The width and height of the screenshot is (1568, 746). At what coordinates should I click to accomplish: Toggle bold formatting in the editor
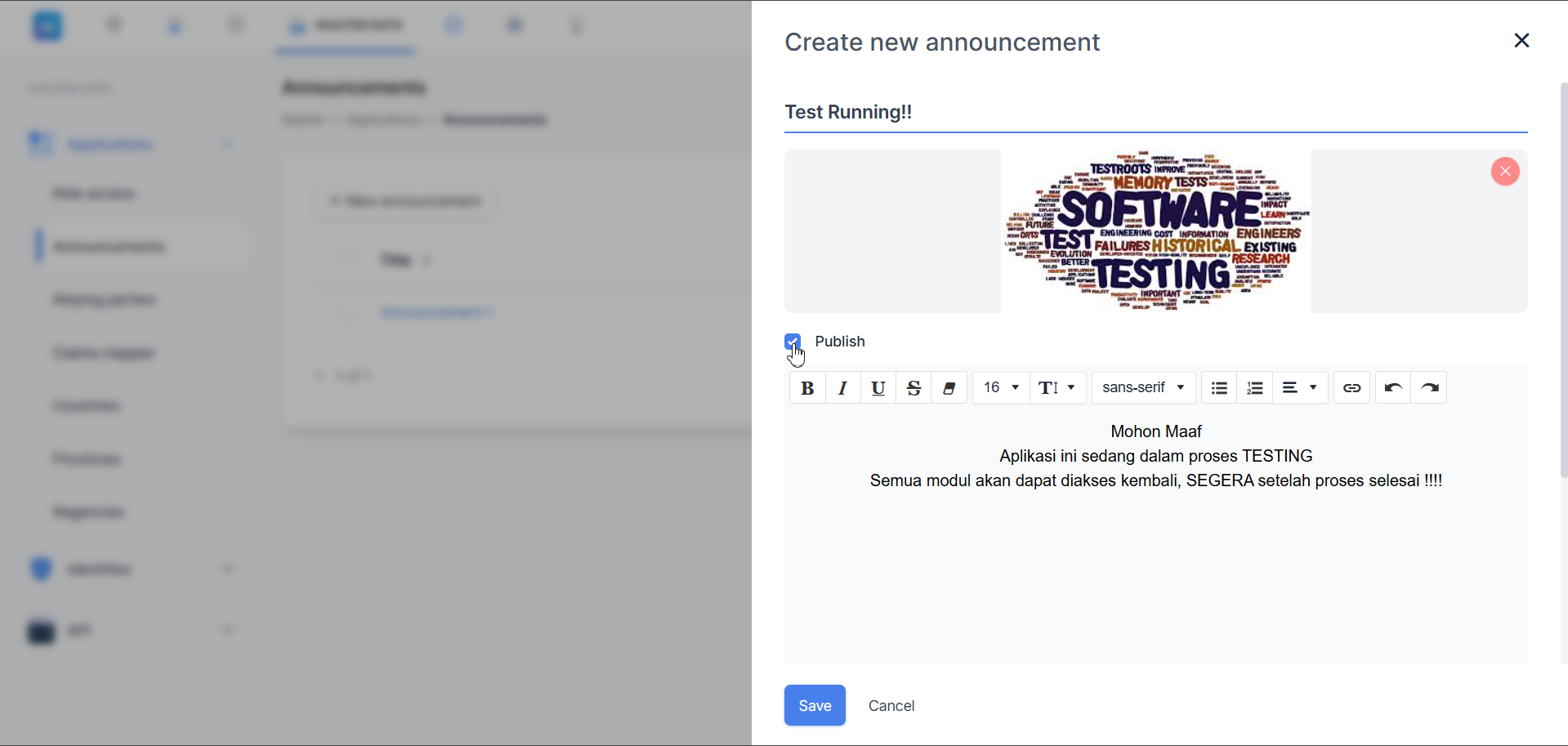pos(807,388)
